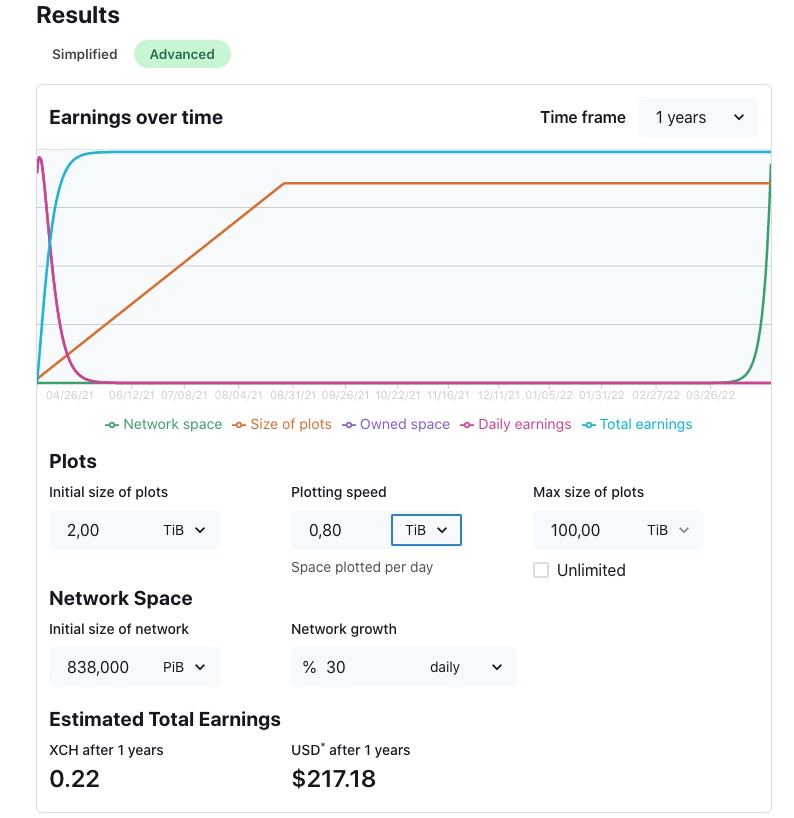Enable the Unlimited checkbox

coord(541,570)
